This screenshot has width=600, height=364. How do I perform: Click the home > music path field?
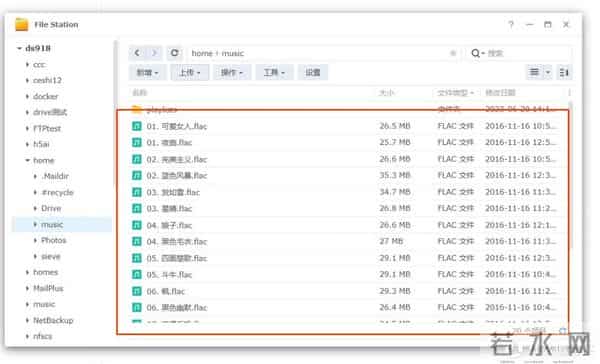[325, 53]
